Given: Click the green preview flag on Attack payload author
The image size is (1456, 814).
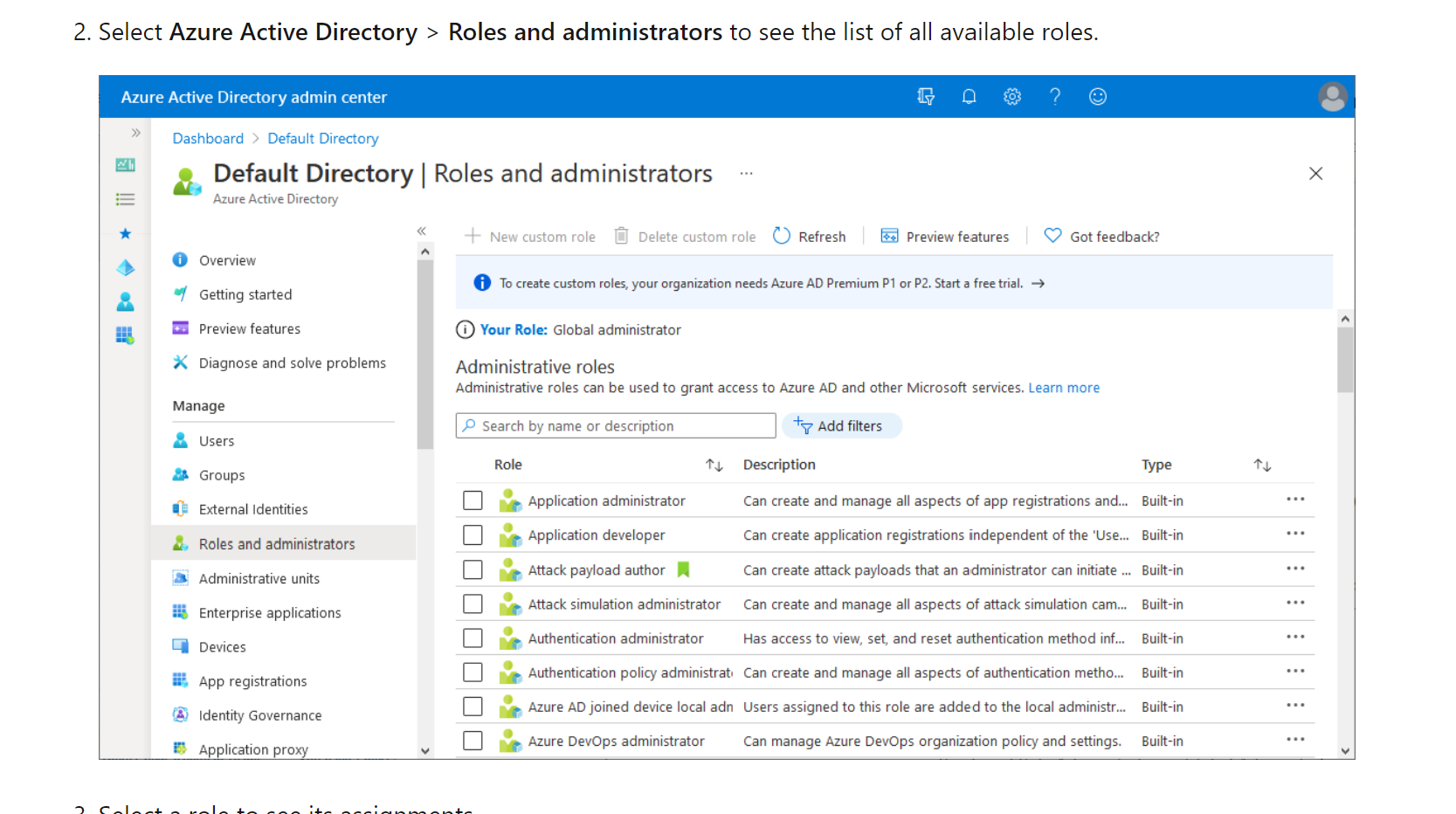Looking at the screenshot, I should [683, 569].
